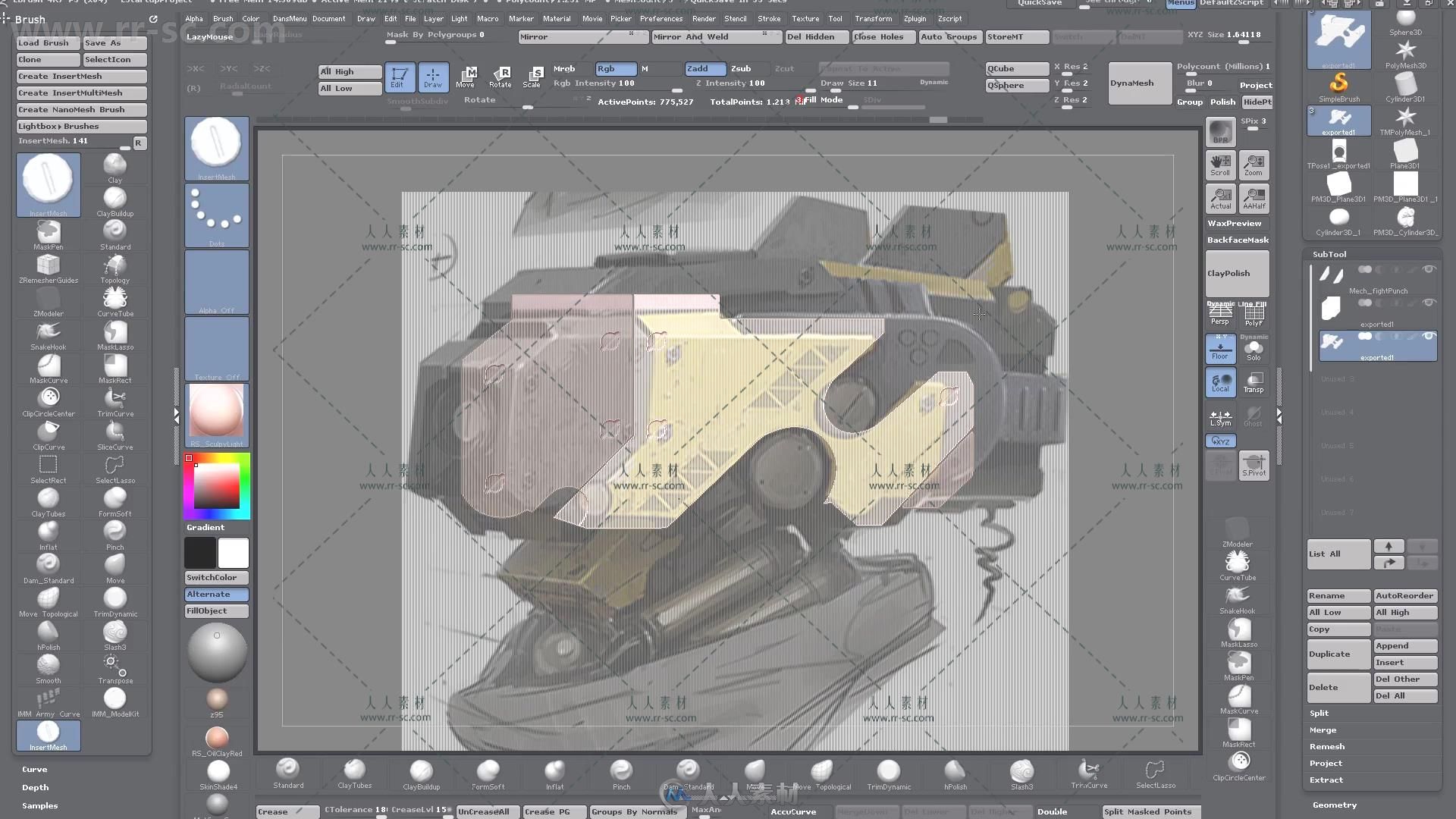Toggle the Floor grid
This screenshot has height=819, width=1456.
[x=1220, y=349]
